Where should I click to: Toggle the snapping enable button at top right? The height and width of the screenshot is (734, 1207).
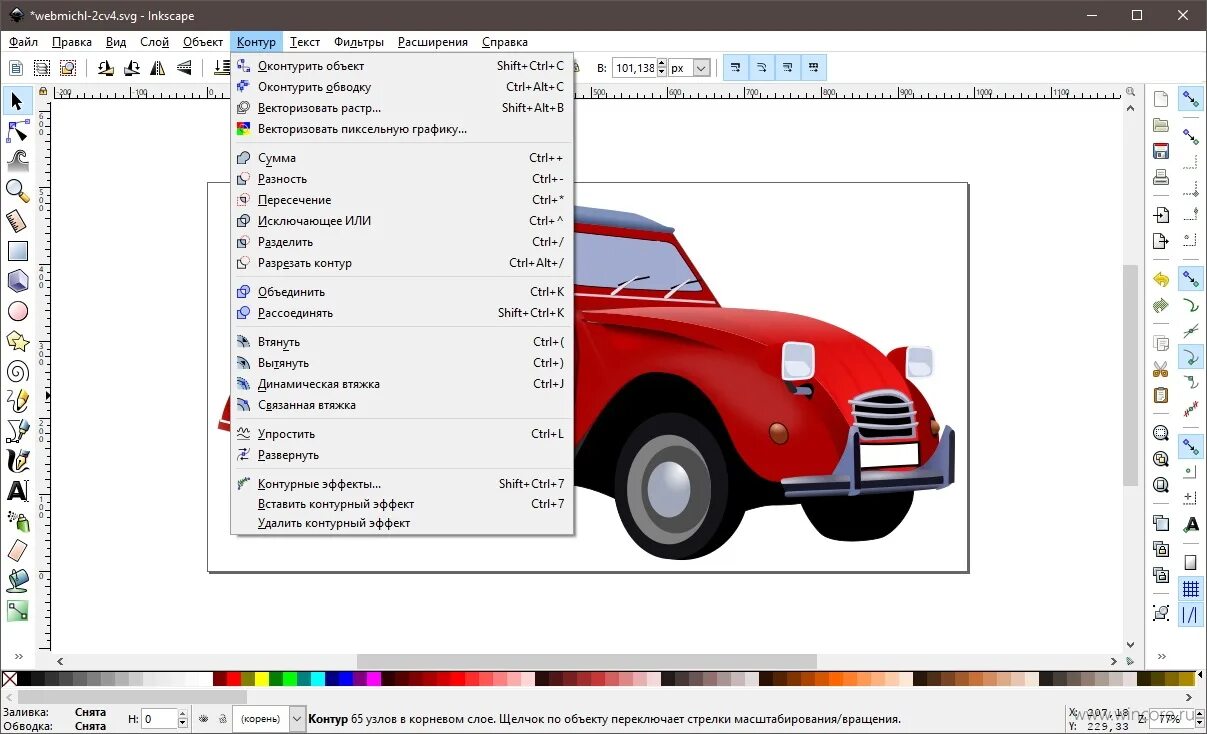coord(1191,99)
